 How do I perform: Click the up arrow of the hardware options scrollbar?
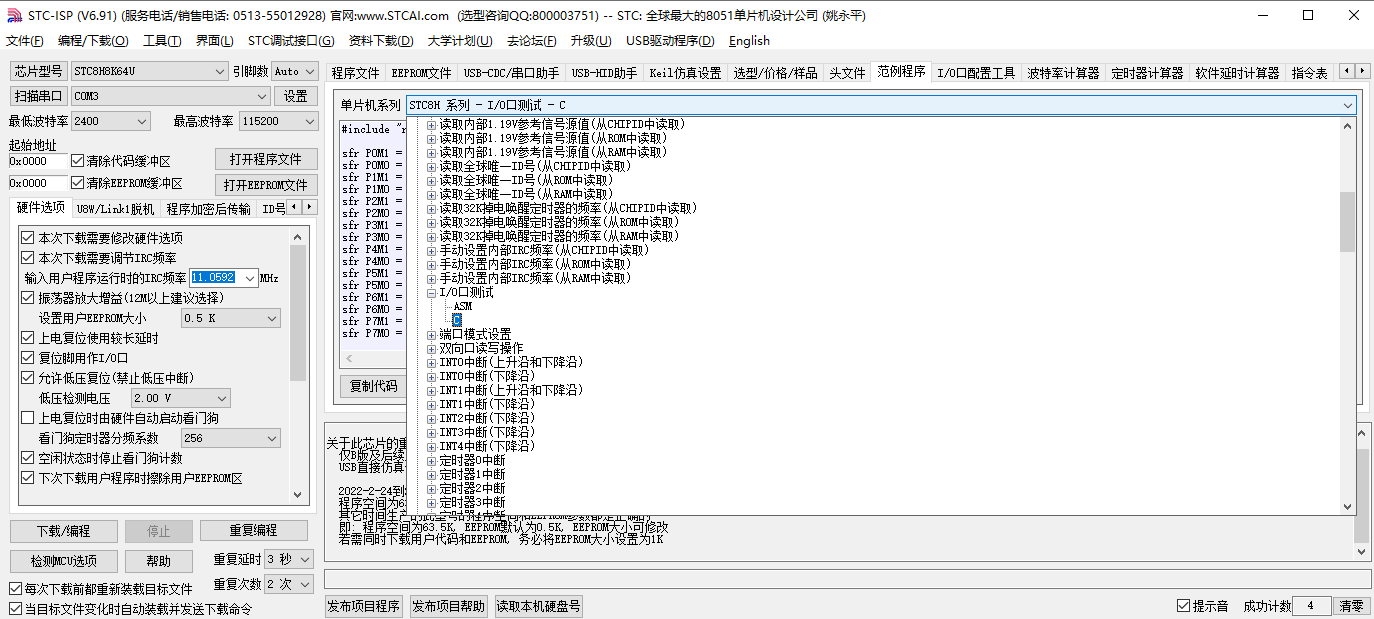tap(298, 237)
